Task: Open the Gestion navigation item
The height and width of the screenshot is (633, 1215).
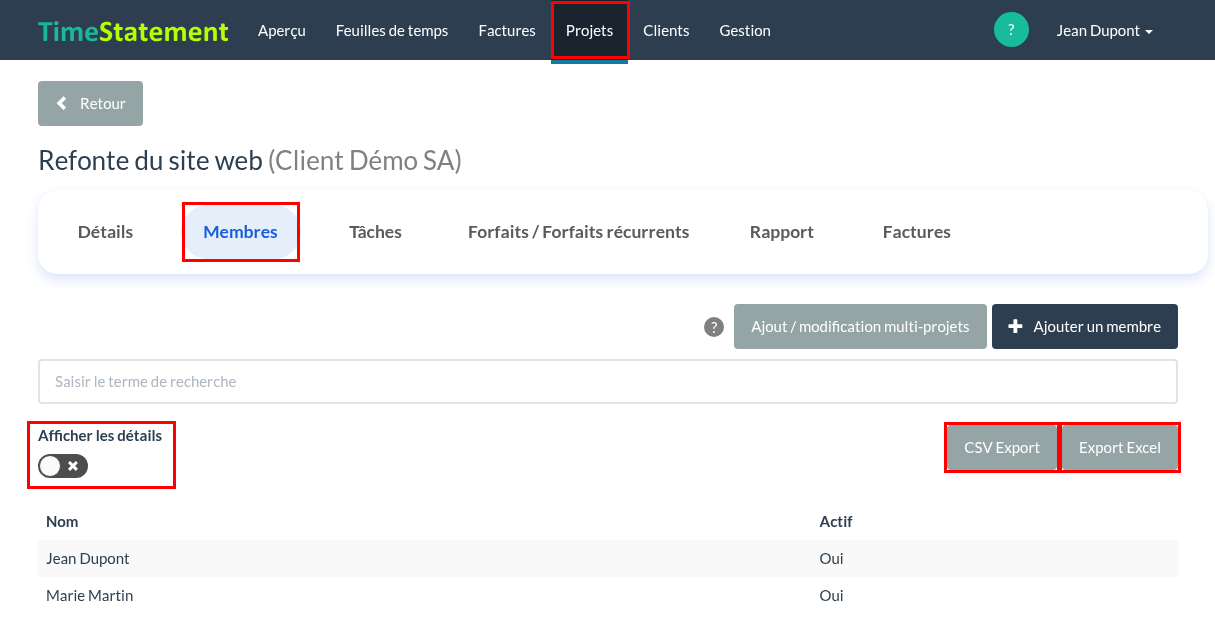Action: [x=745, y=31]
